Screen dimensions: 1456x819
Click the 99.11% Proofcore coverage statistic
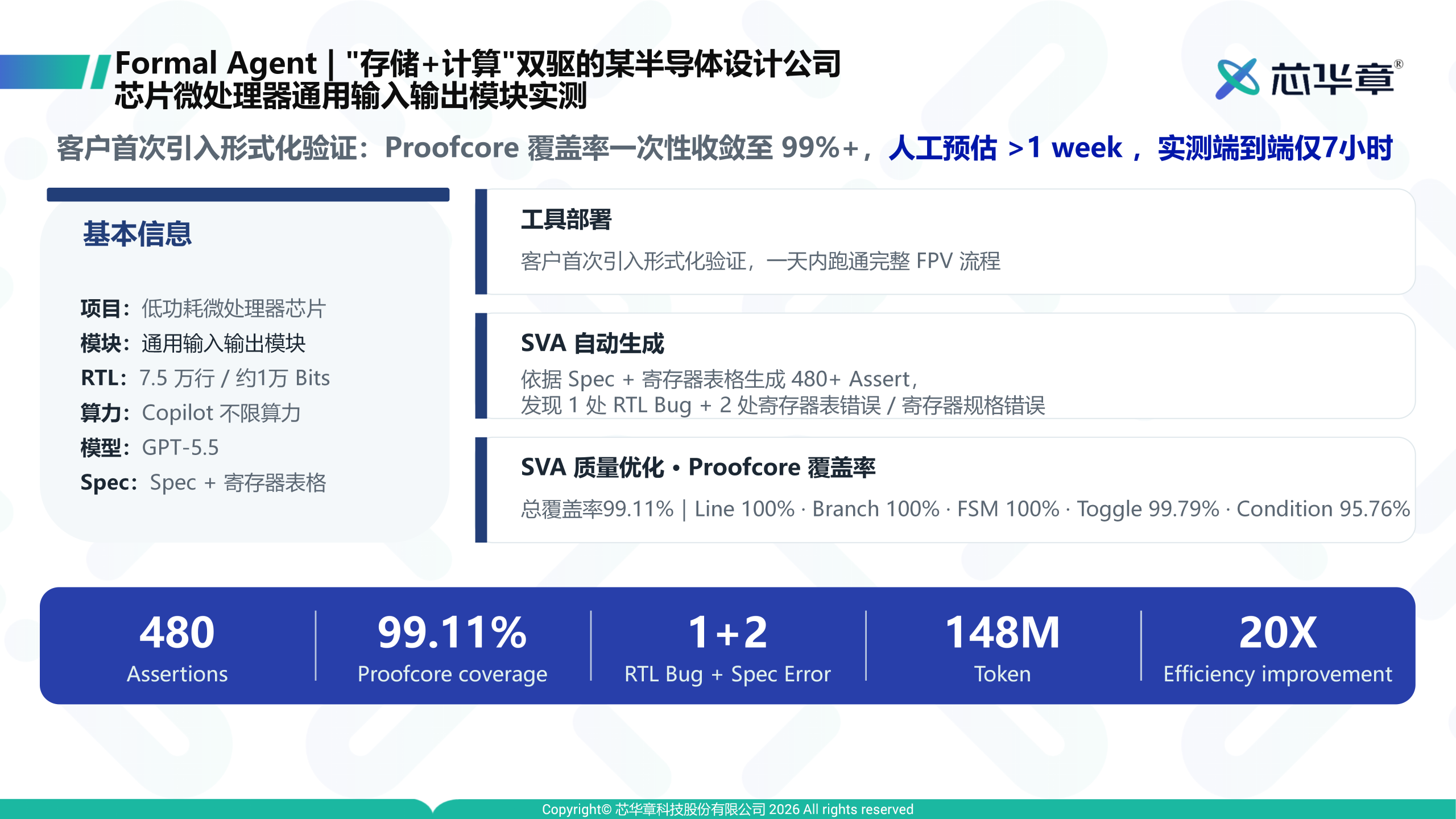pos(452,647)
